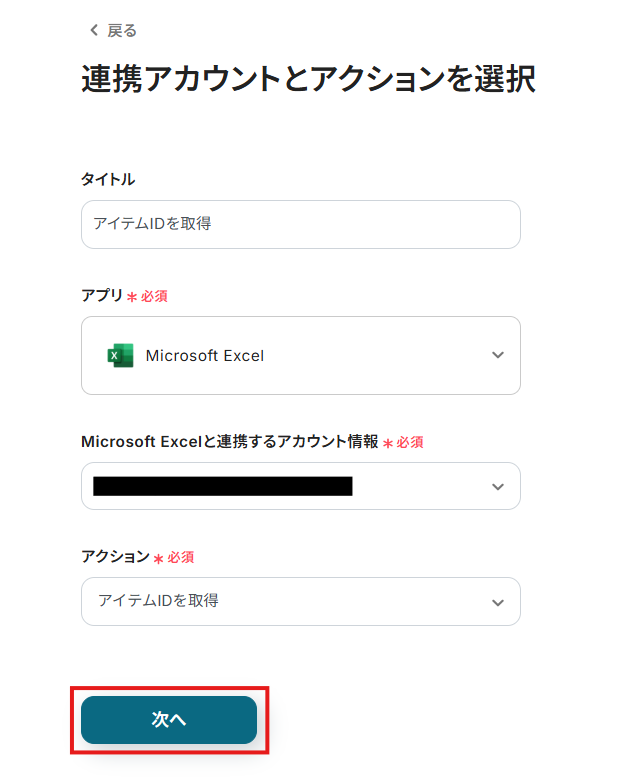Viewport: 627px width, 777px height.
Task: Click the 必須 marker beside account info label
Action: pyautogui.click(x=410, y=442)
